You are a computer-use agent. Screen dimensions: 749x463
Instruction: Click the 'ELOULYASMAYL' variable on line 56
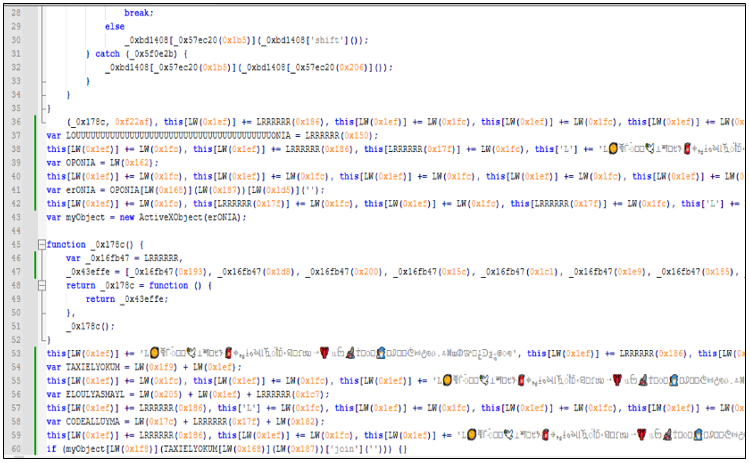[x=95, y=395]
